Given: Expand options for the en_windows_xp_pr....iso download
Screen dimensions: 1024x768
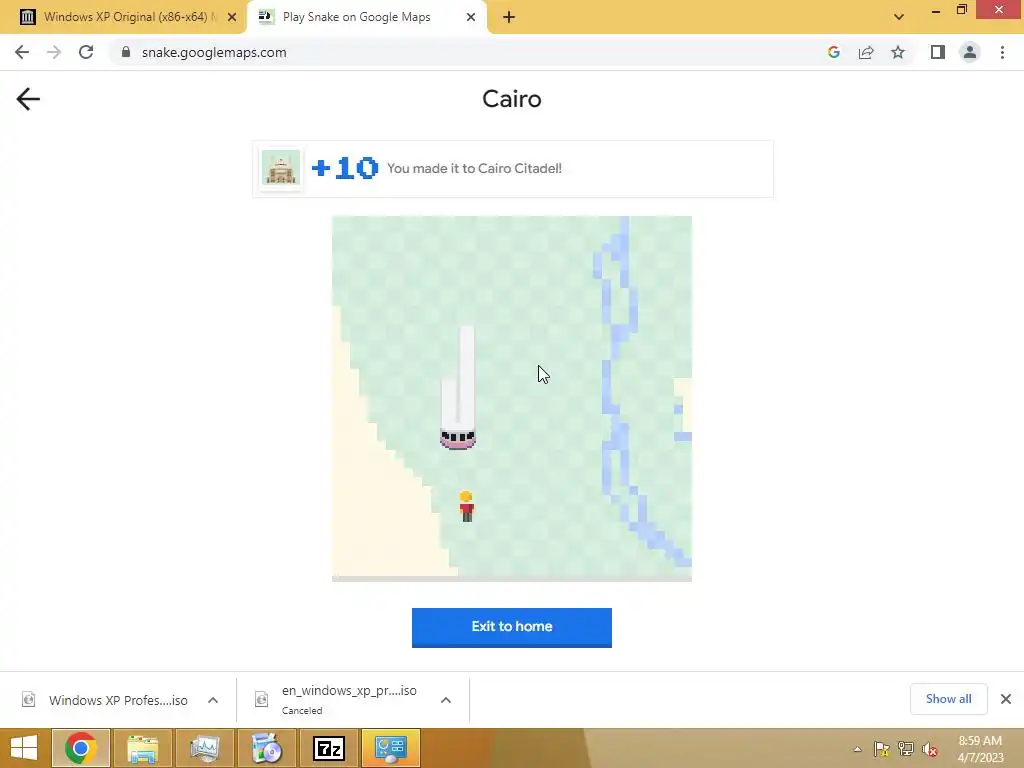Looking at the screenshot, I should click(x=446, y=700).
